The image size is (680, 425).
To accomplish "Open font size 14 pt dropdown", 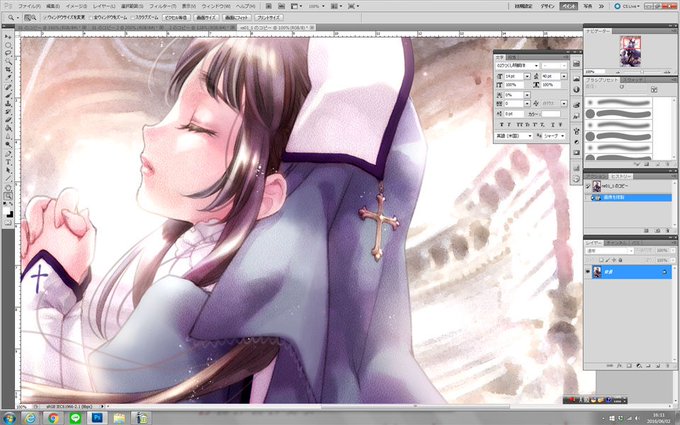I will pyautogui.click(x=527, y=76).
